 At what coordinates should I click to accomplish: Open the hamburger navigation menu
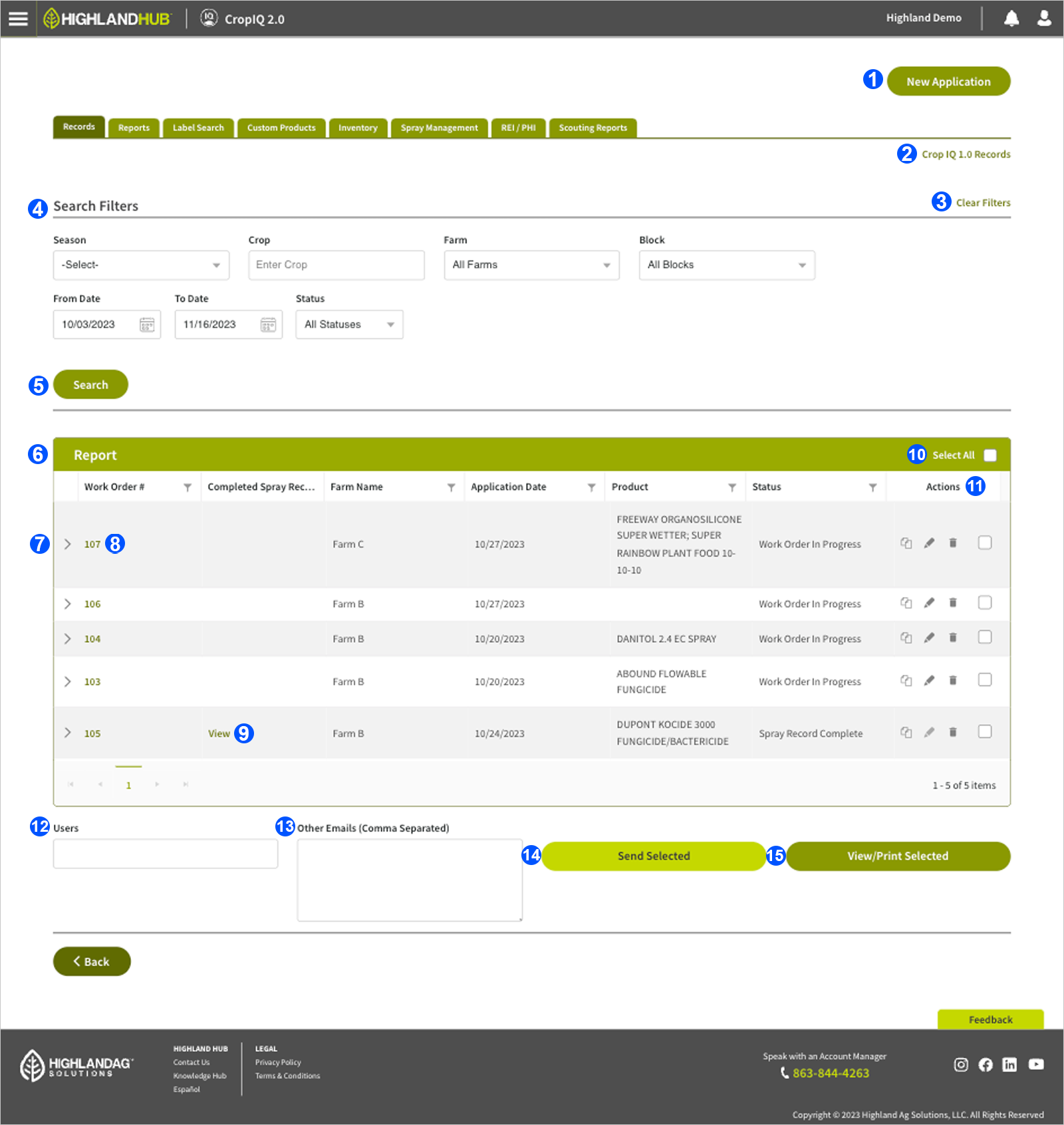[x=18, y=19]
